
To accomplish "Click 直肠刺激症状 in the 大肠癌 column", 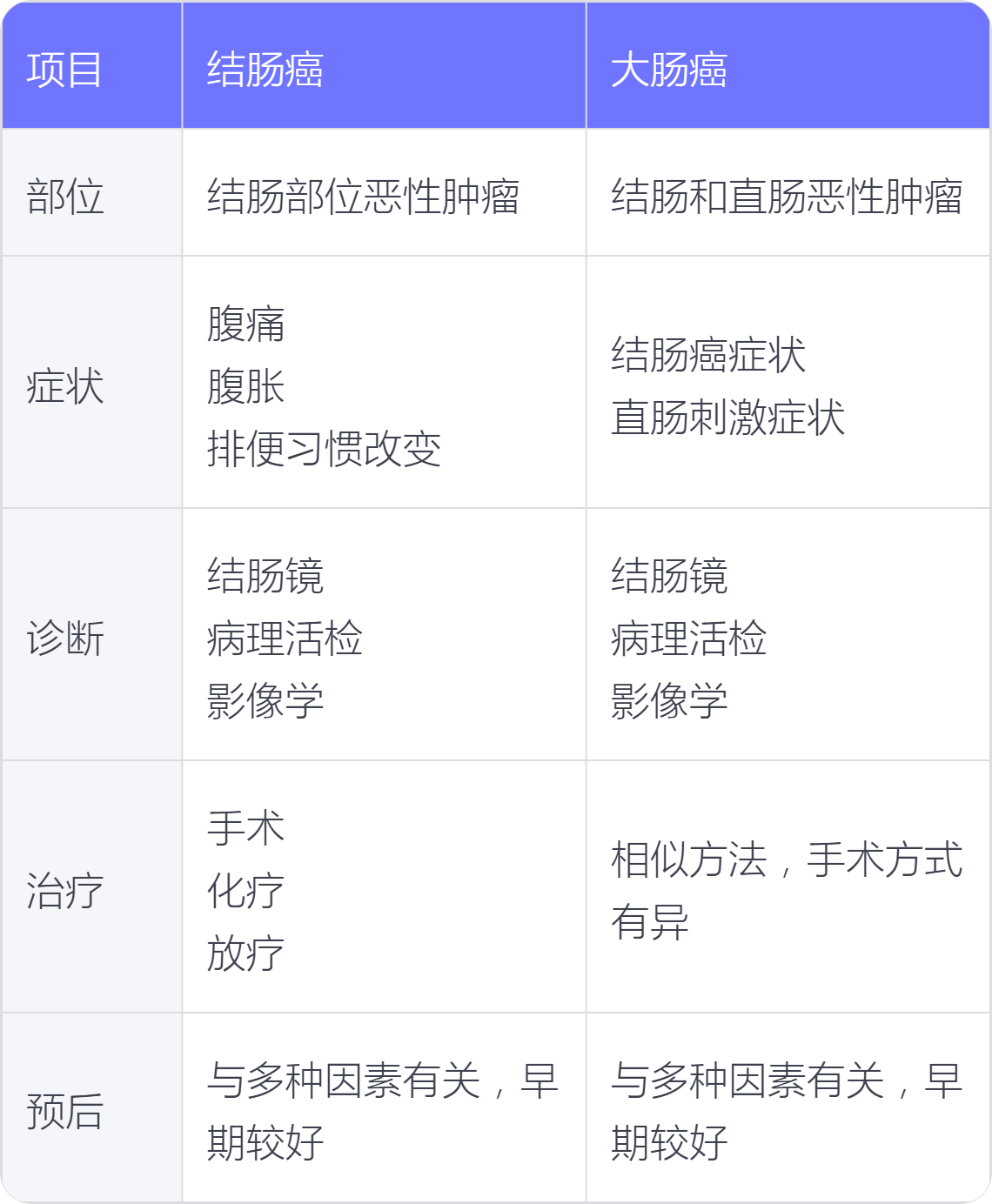I will 727,418.
